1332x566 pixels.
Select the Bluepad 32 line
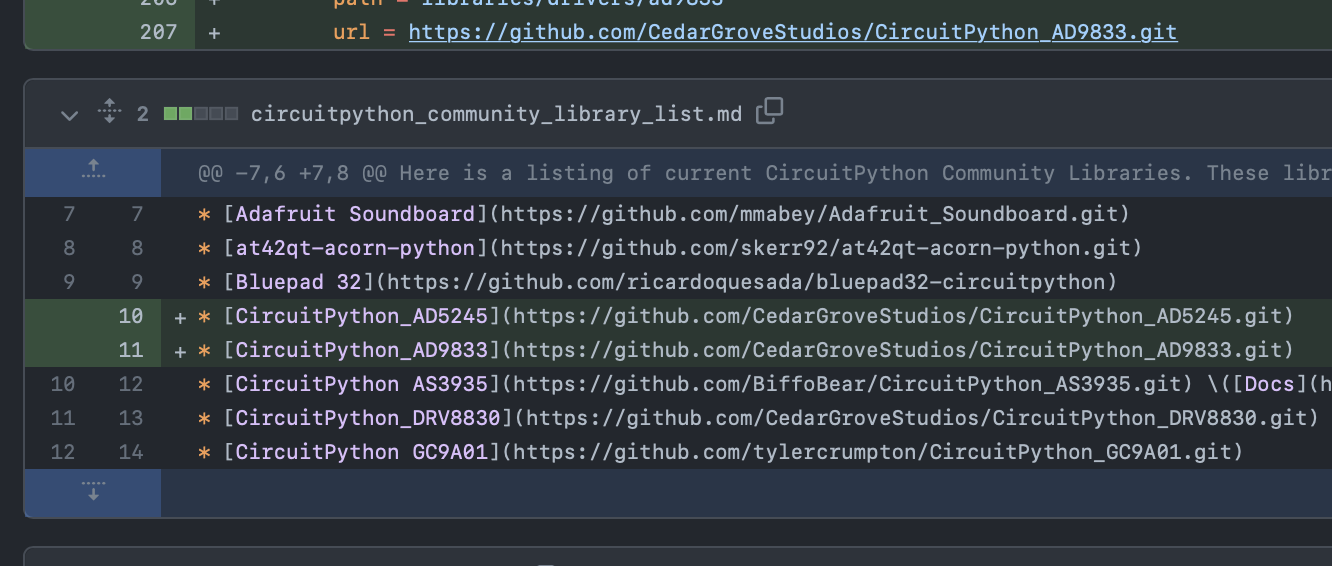(x=657, y=282)
